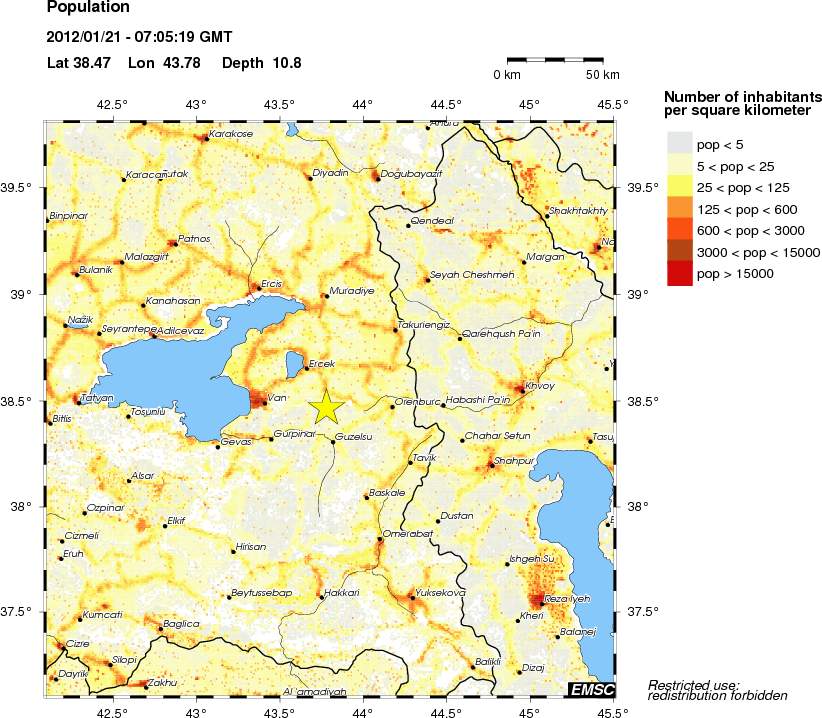Click the 'Diyadin' town label
Image resolution: width=822 pixels, height=718 pixels.
coord(330,172)
